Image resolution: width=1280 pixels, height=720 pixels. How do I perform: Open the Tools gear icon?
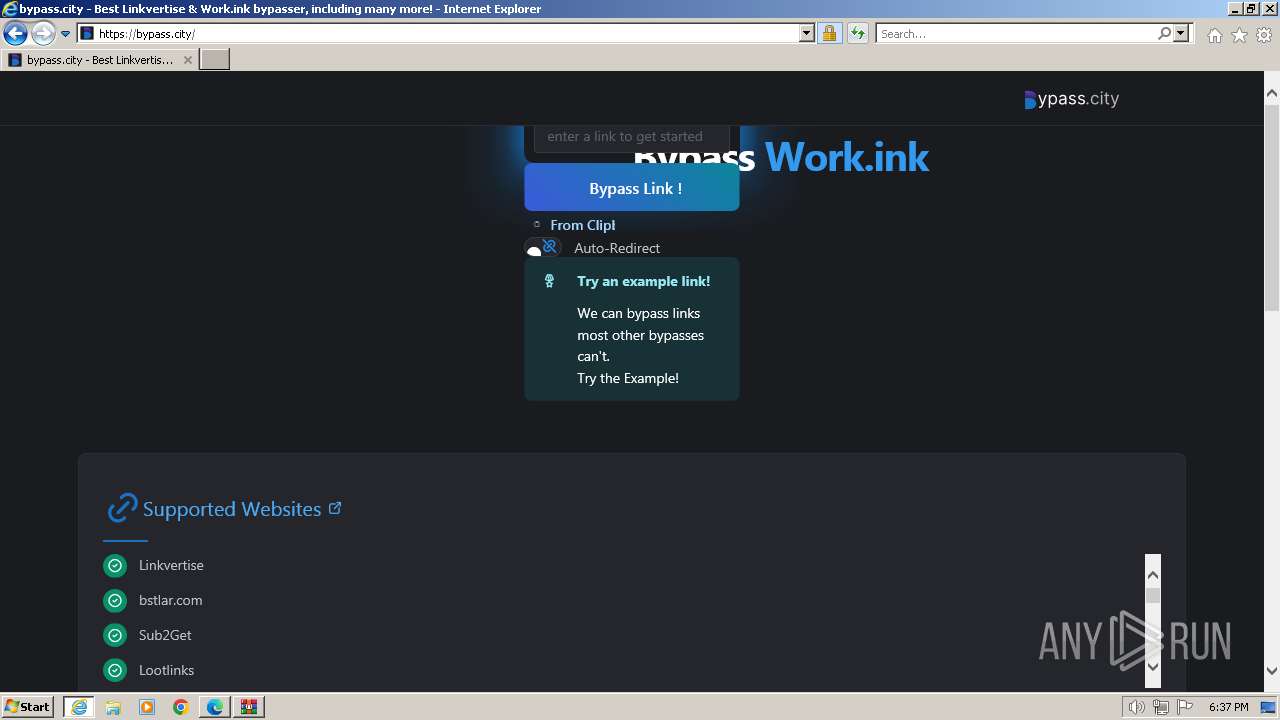tap(1264, 35)
